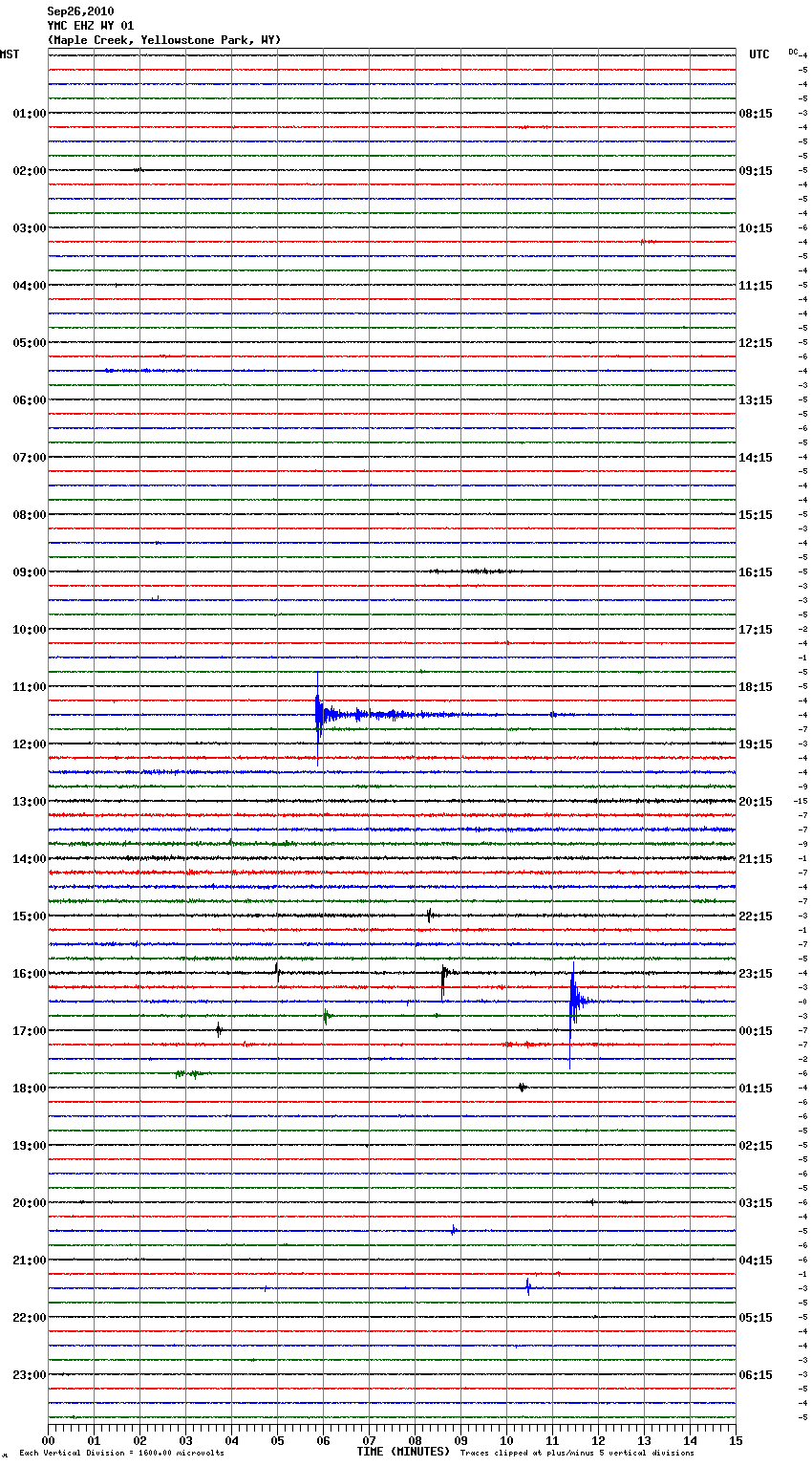This screenshot has height=1466, width=812.
Task: Select the 23:00 MST time label
Action: pos(29,1375)
